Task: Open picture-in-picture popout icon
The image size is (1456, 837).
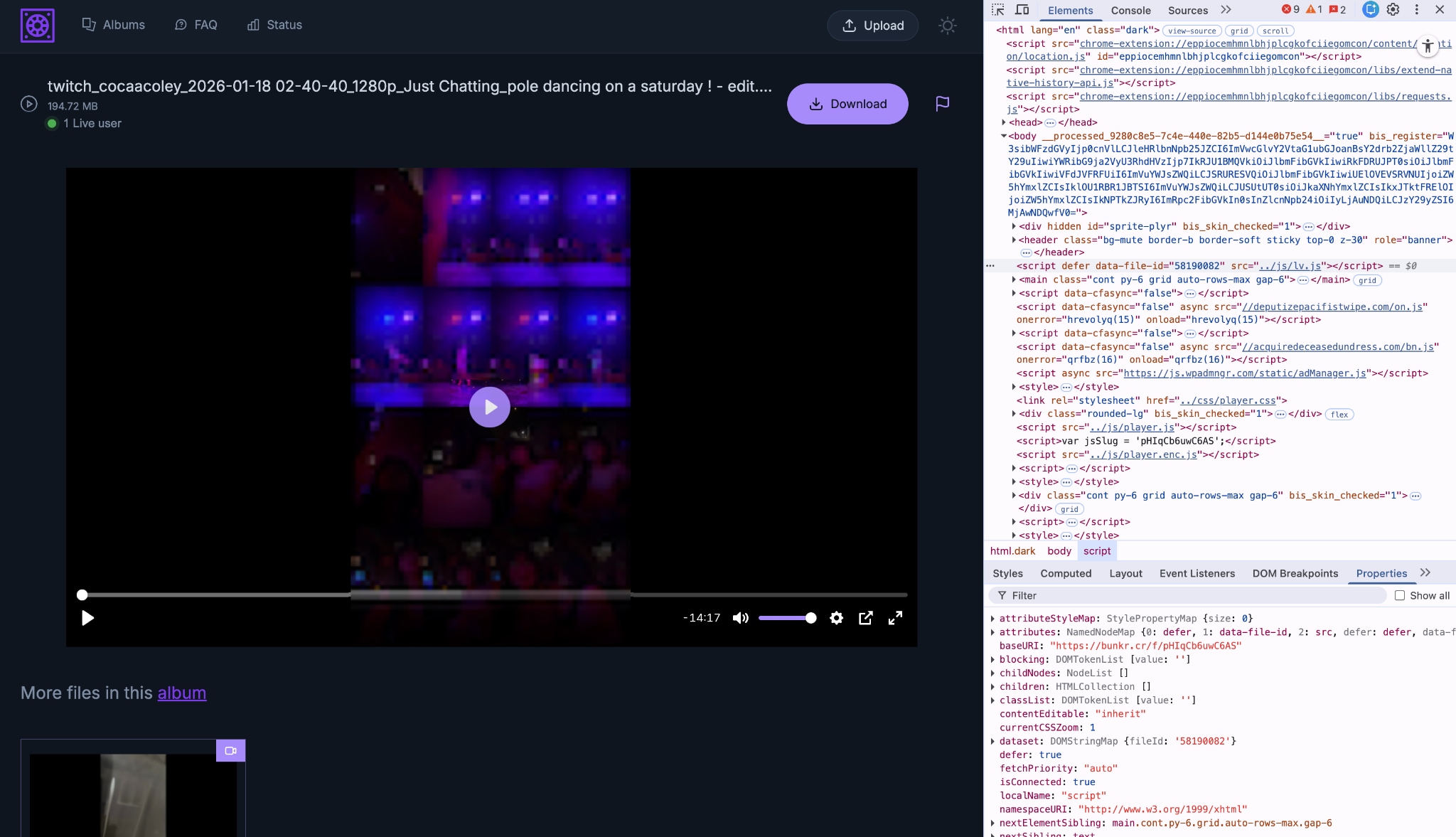Action: pyautogui.click(x=865, y=618)
